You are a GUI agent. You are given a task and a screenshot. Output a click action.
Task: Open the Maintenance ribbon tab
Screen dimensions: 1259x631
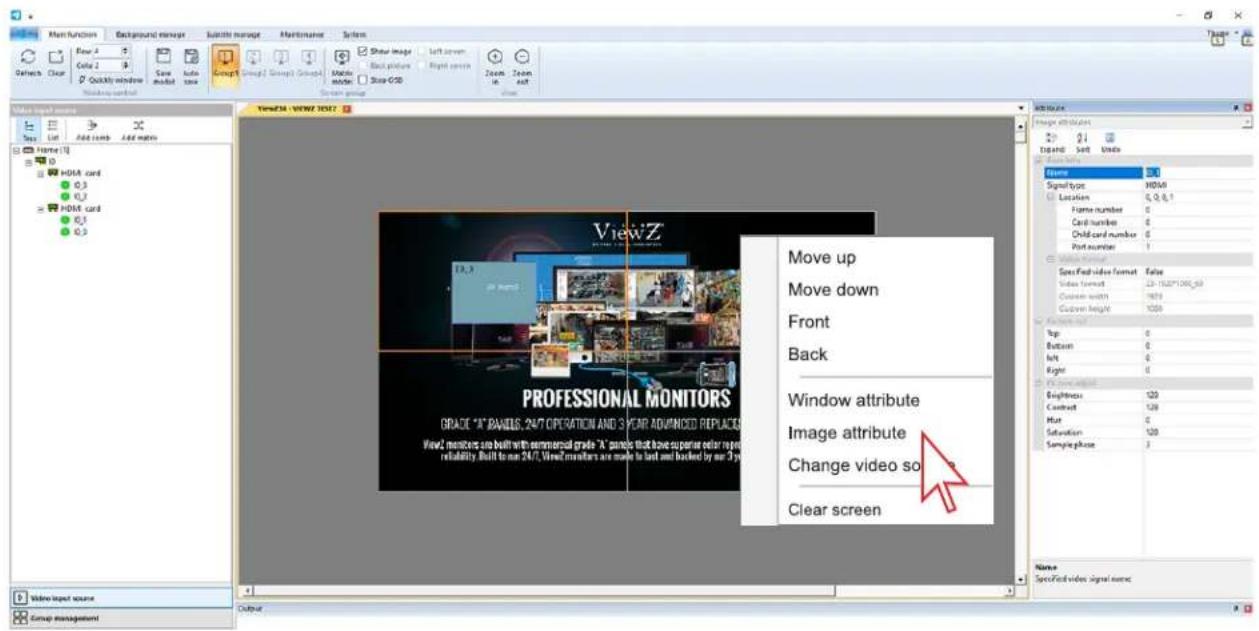point(304,34)
